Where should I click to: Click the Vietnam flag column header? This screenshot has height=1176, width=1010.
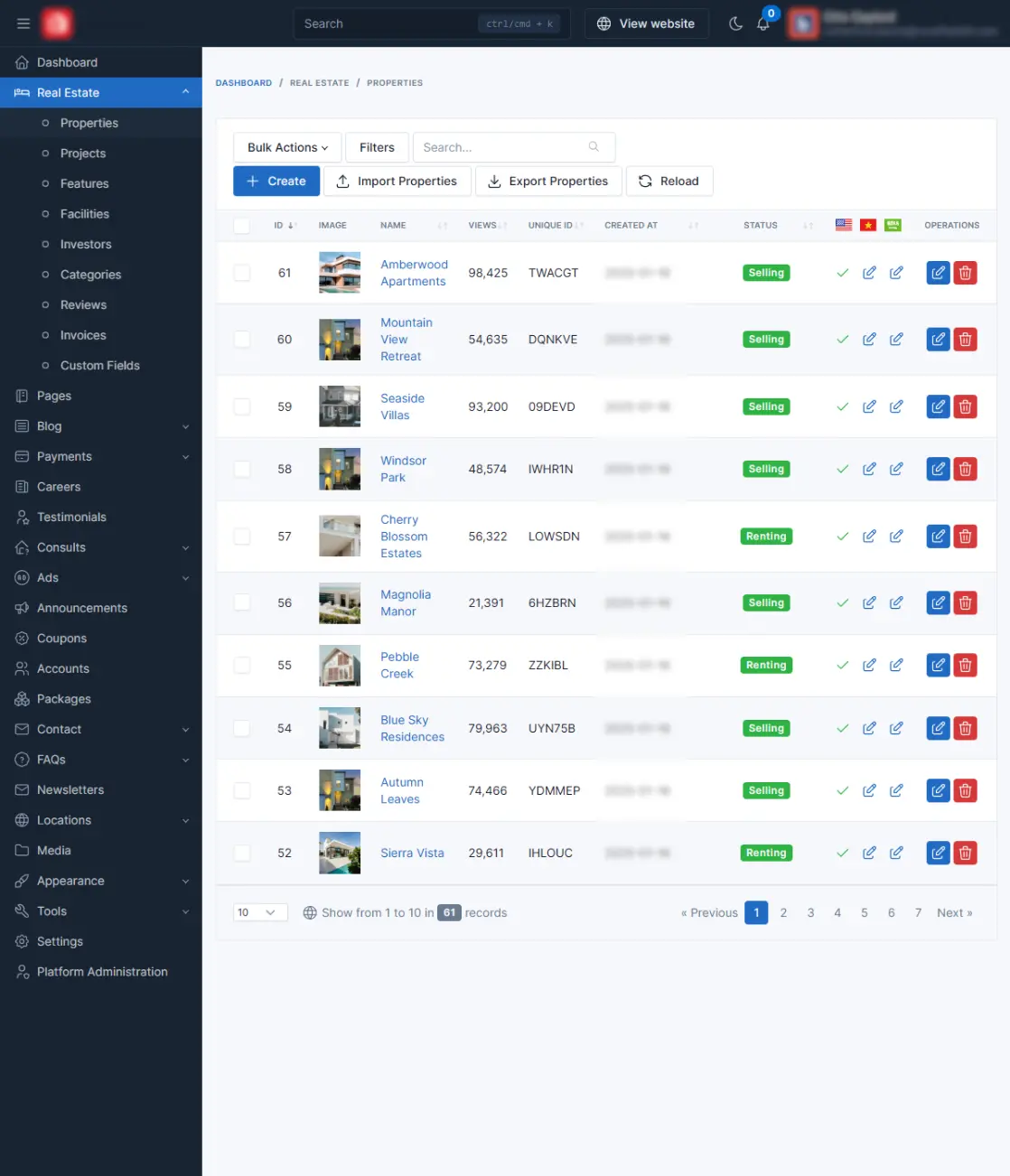tap(868, 225)
